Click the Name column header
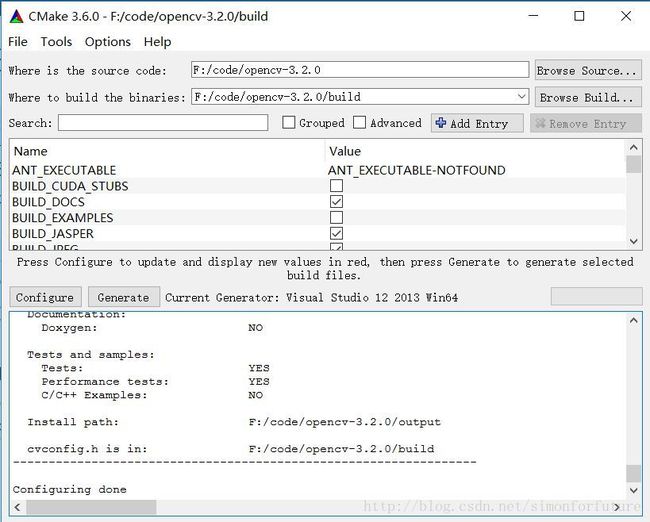 coord(31,151)
